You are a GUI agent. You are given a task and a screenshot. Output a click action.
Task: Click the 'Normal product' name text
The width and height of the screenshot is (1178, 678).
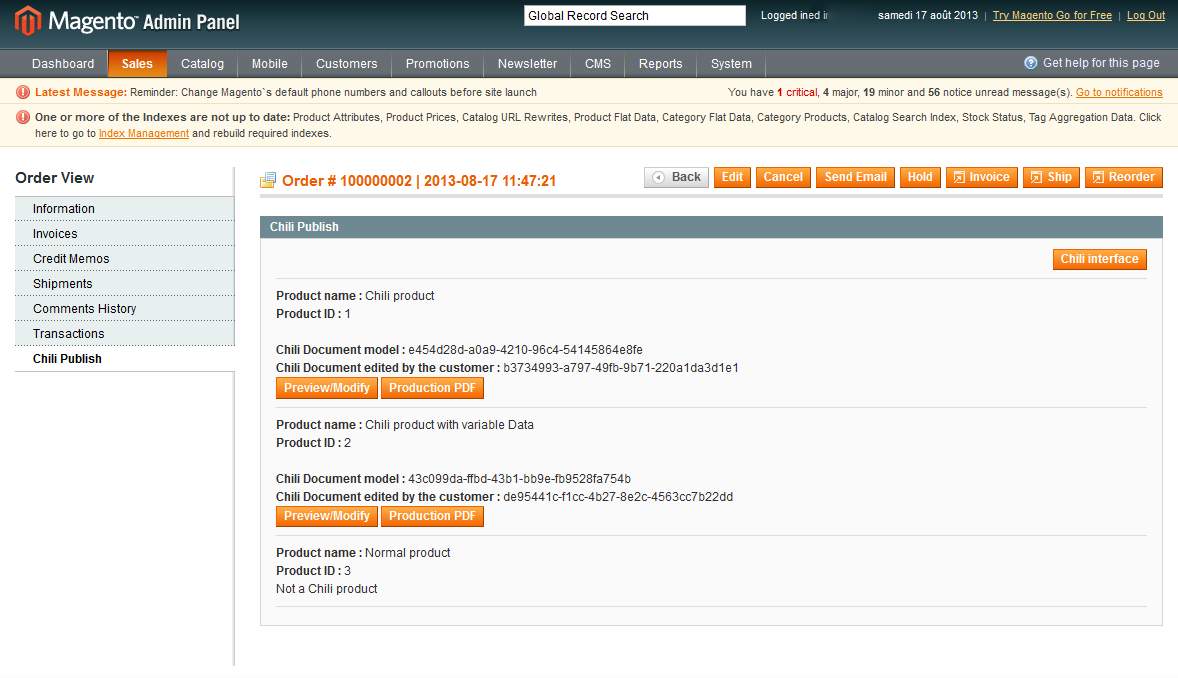407,552
